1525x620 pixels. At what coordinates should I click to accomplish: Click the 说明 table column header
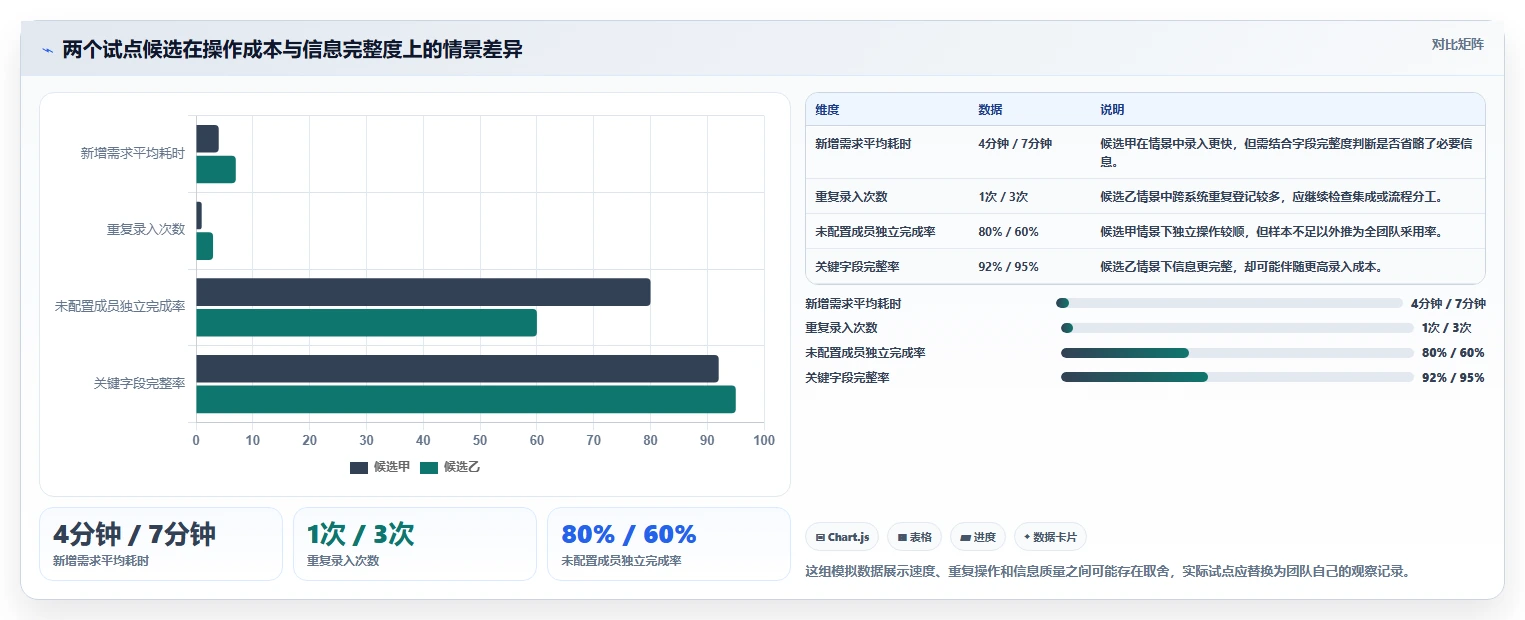(x=1112, y=109)
